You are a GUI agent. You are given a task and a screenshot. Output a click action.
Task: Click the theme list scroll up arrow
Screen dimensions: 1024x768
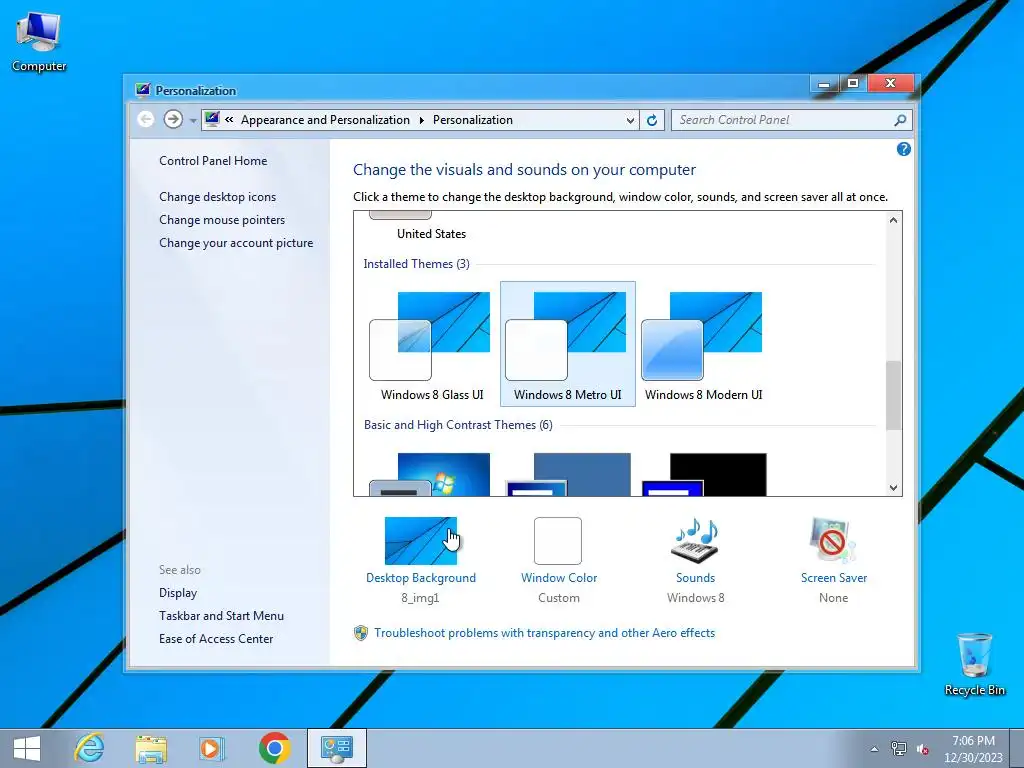[893, 220]
